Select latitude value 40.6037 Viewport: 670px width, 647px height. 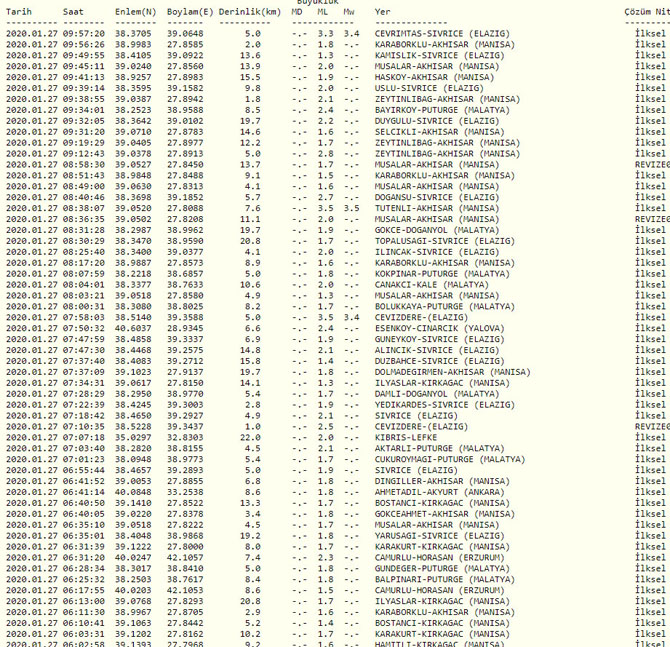pos(133,329)
